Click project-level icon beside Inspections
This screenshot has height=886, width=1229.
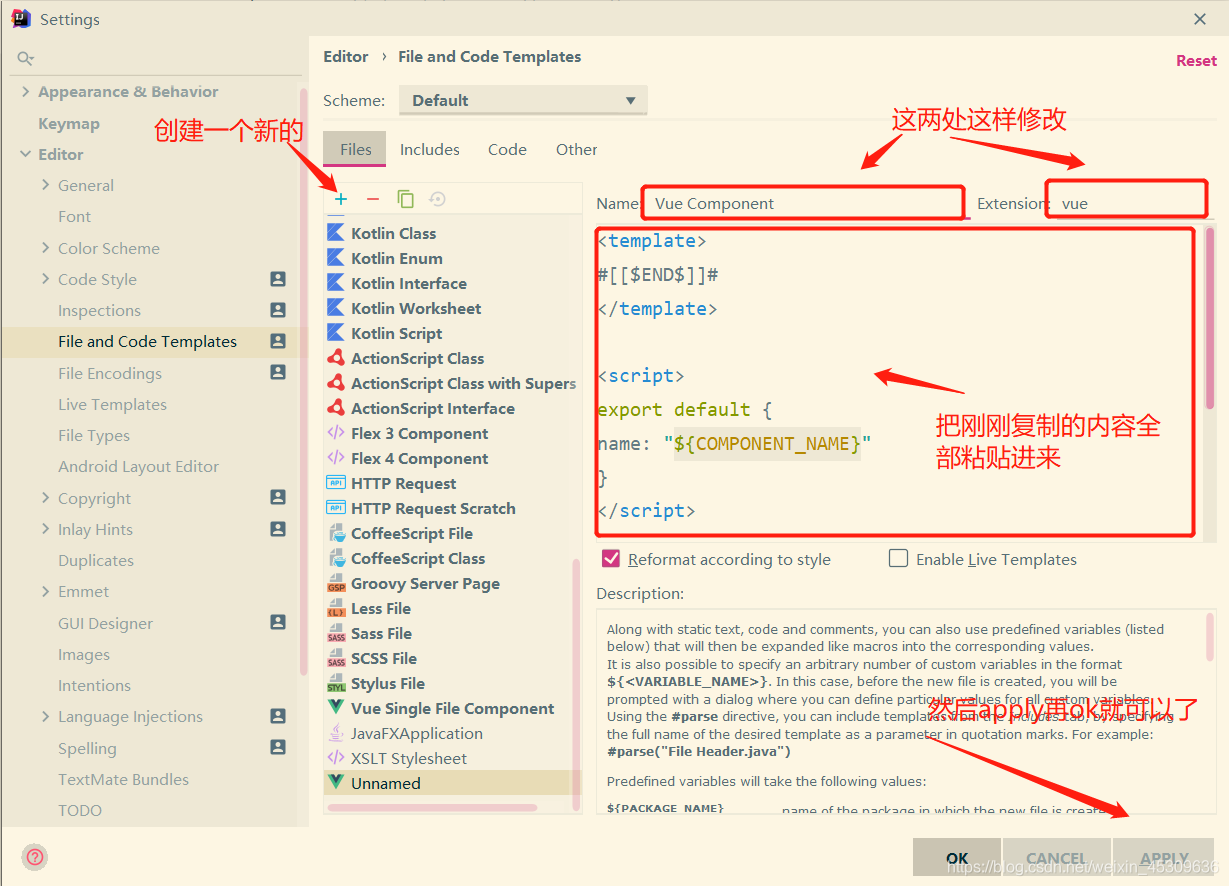tap(278, 310)
